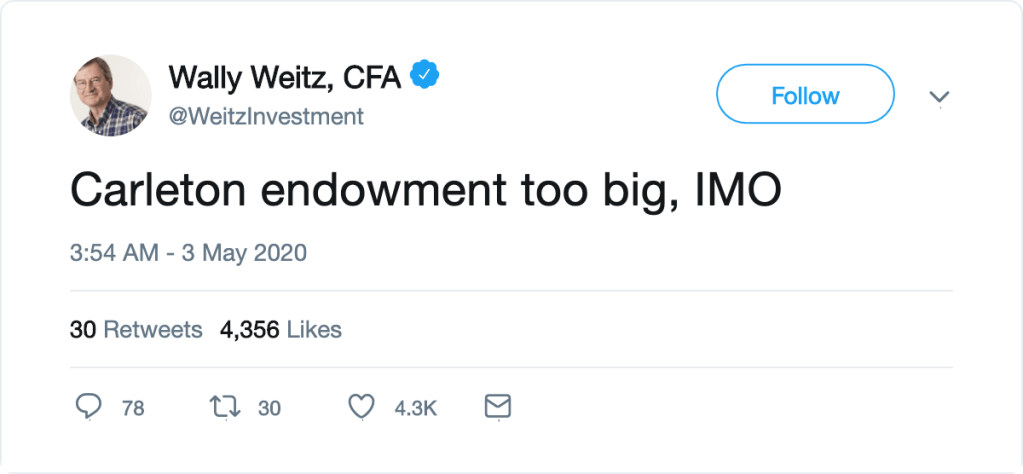Visit the @WeitzInvestment handle

266,117
